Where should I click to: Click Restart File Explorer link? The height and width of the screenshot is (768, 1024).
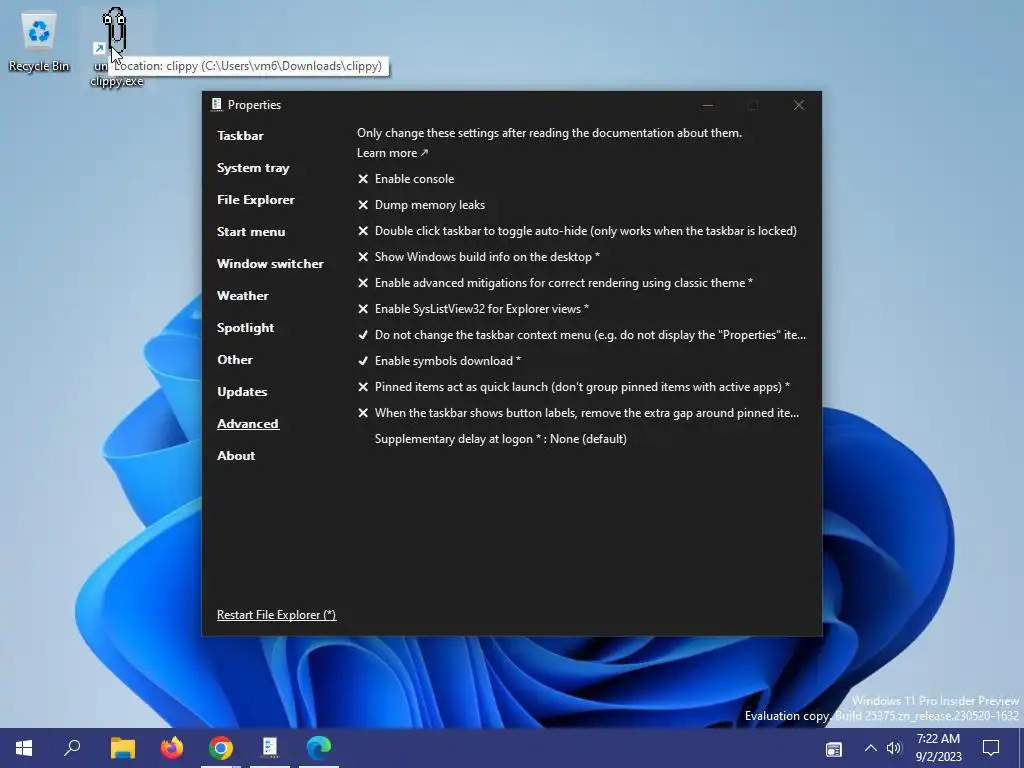click(277, 615)
